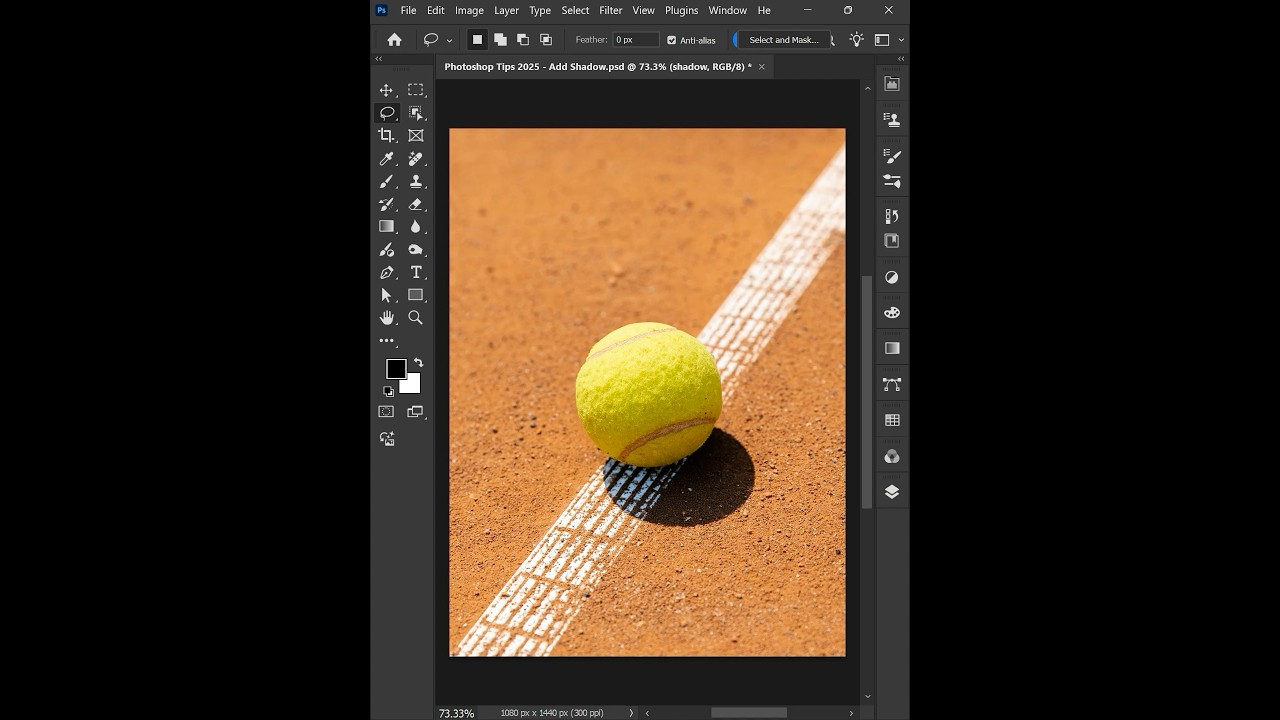Expand the right panel dock arrows
This screenshot has height=720, width=1280.
click(x=901, y=59)
